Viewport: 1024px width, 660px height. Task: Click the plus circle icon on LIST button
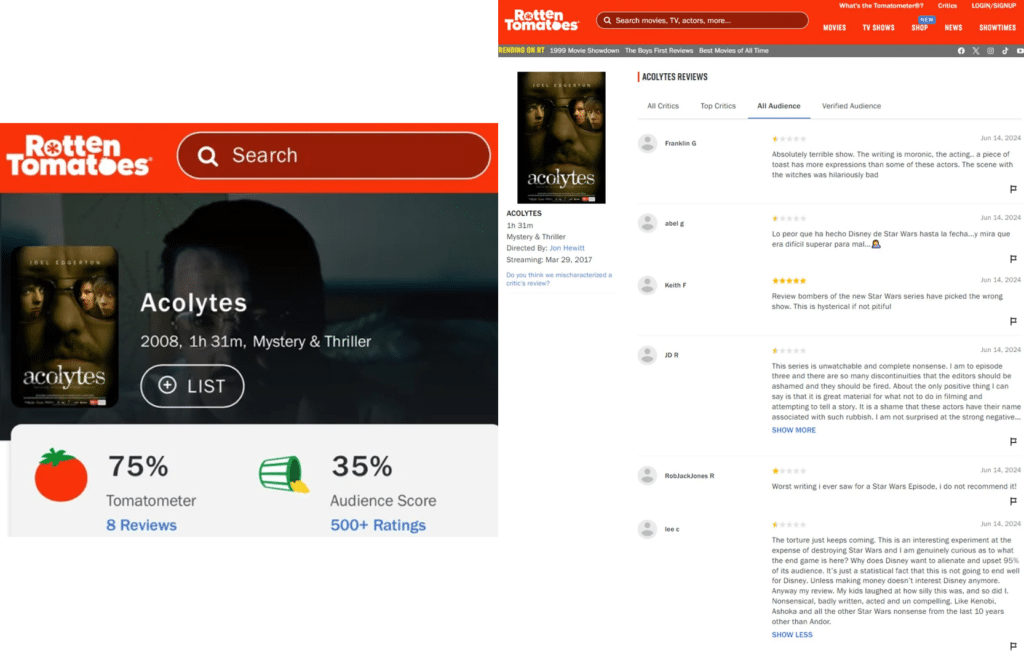tap(168, 385)
